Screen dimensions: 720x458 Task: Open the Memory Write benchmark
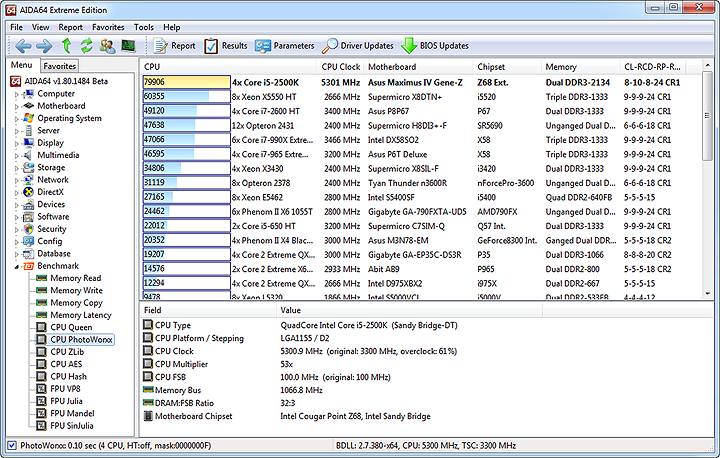[x=76, y=290]
